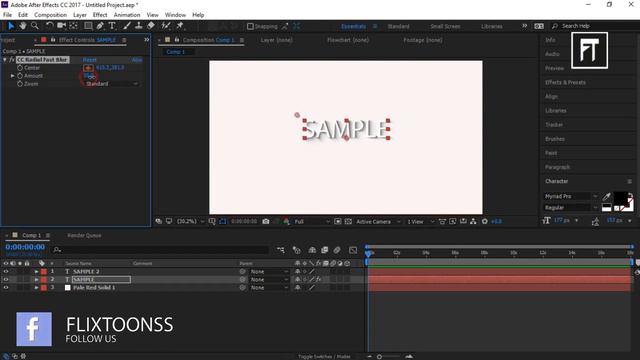640x360 pixels.
Task: Open the viewer resolution Full dropdown
Action: (312, 221)
